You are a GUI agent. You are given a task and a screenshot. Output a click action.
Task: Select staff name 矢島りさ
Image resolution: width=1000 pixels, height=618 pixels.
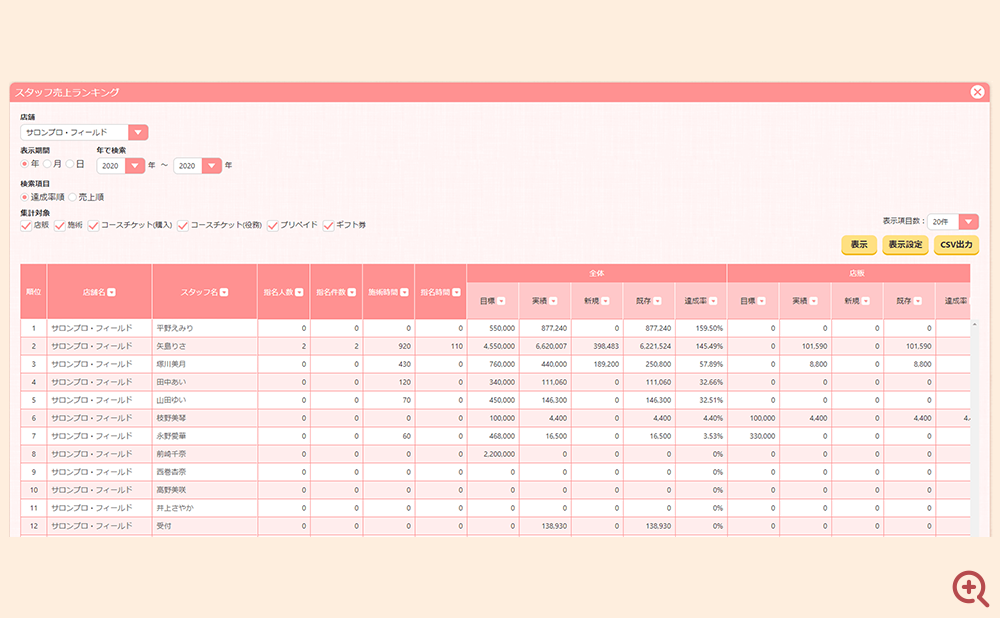(x=172, y=346)
